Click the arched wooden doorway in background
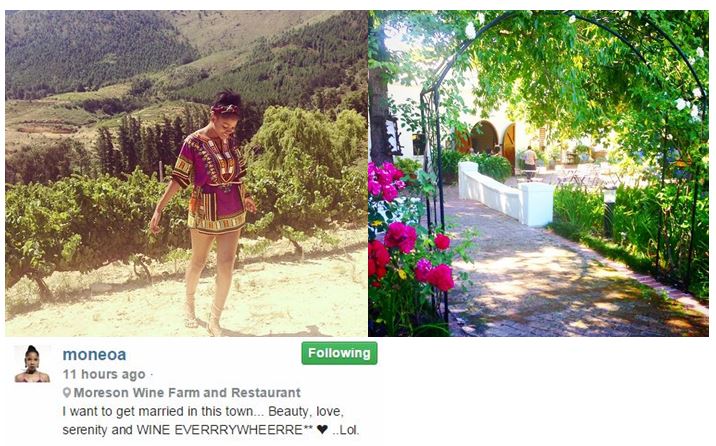The image size is (716, 446). 509,144
